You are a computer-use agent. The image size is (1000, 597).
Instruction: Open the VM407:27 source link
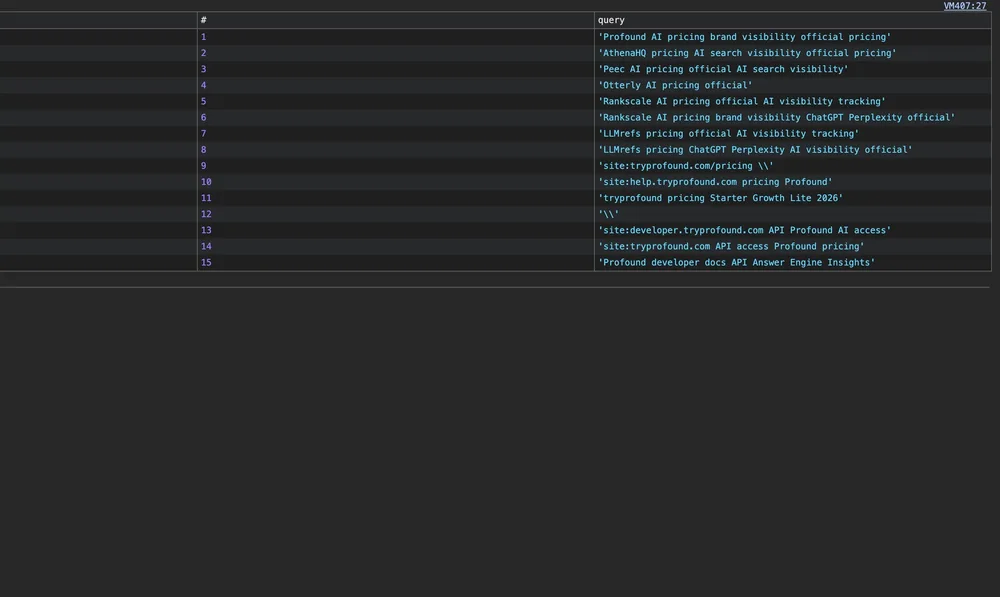[x=964, y=6]
